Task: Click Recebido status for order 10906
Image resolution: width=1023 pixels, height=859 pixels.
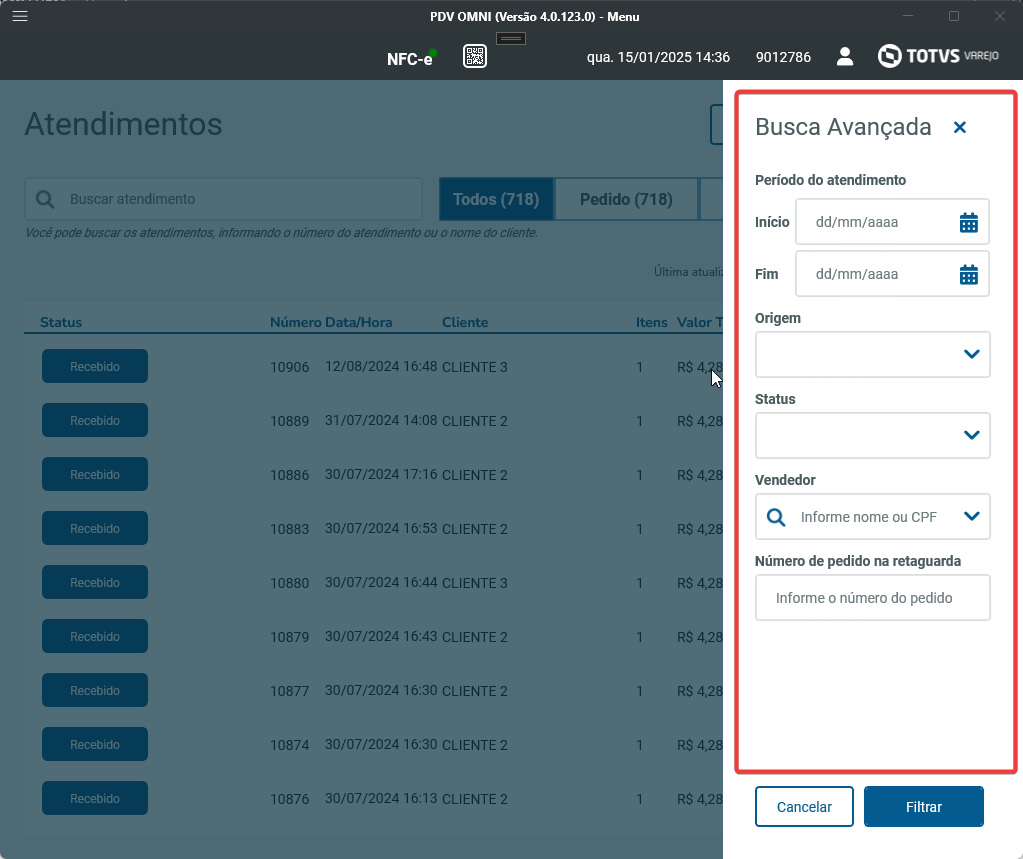Action: pos(95,367)
